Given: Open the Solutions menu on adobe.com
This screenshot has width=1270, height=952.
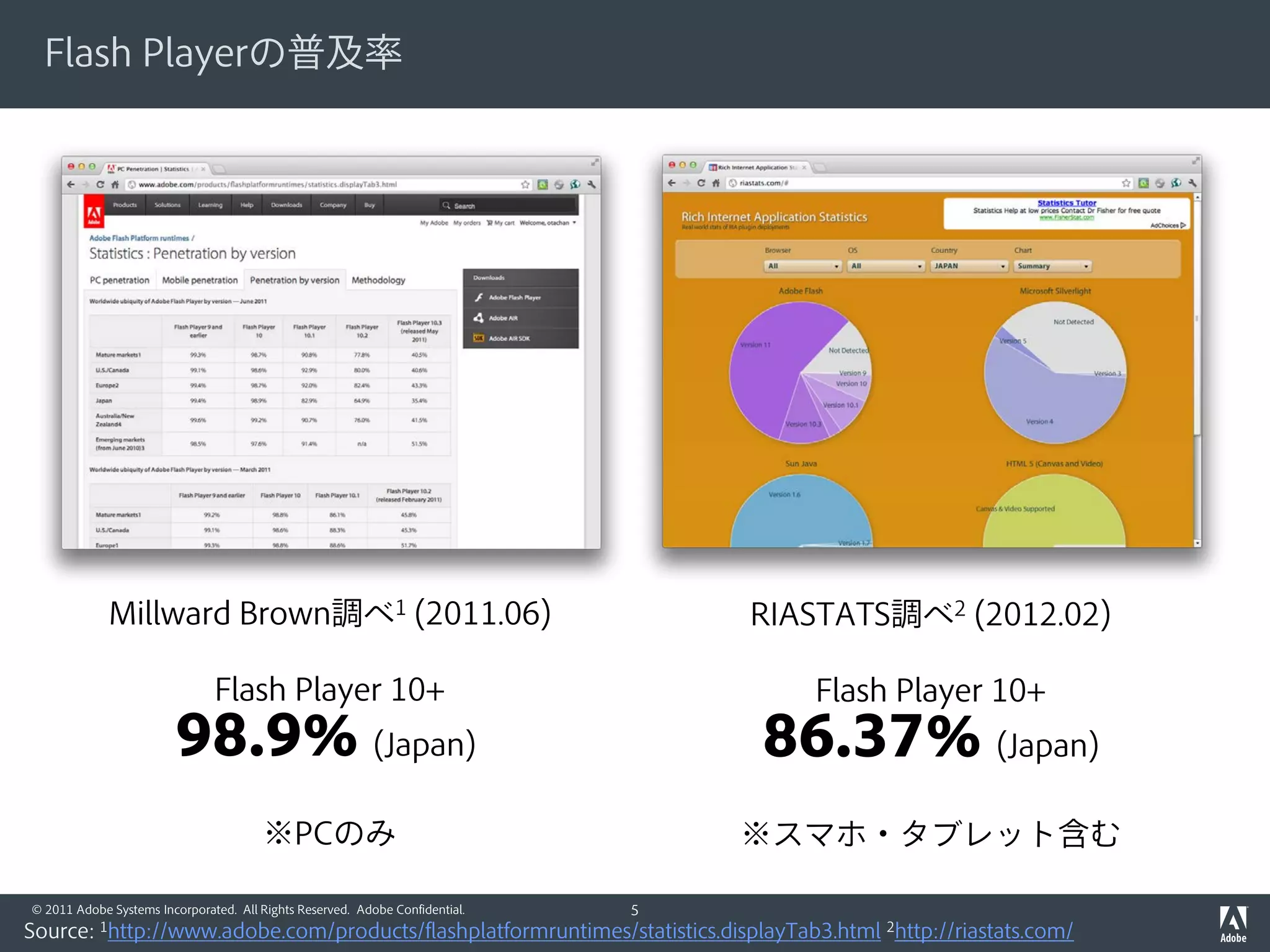Looking at the screenshot, I should click(x=167, y=205).
